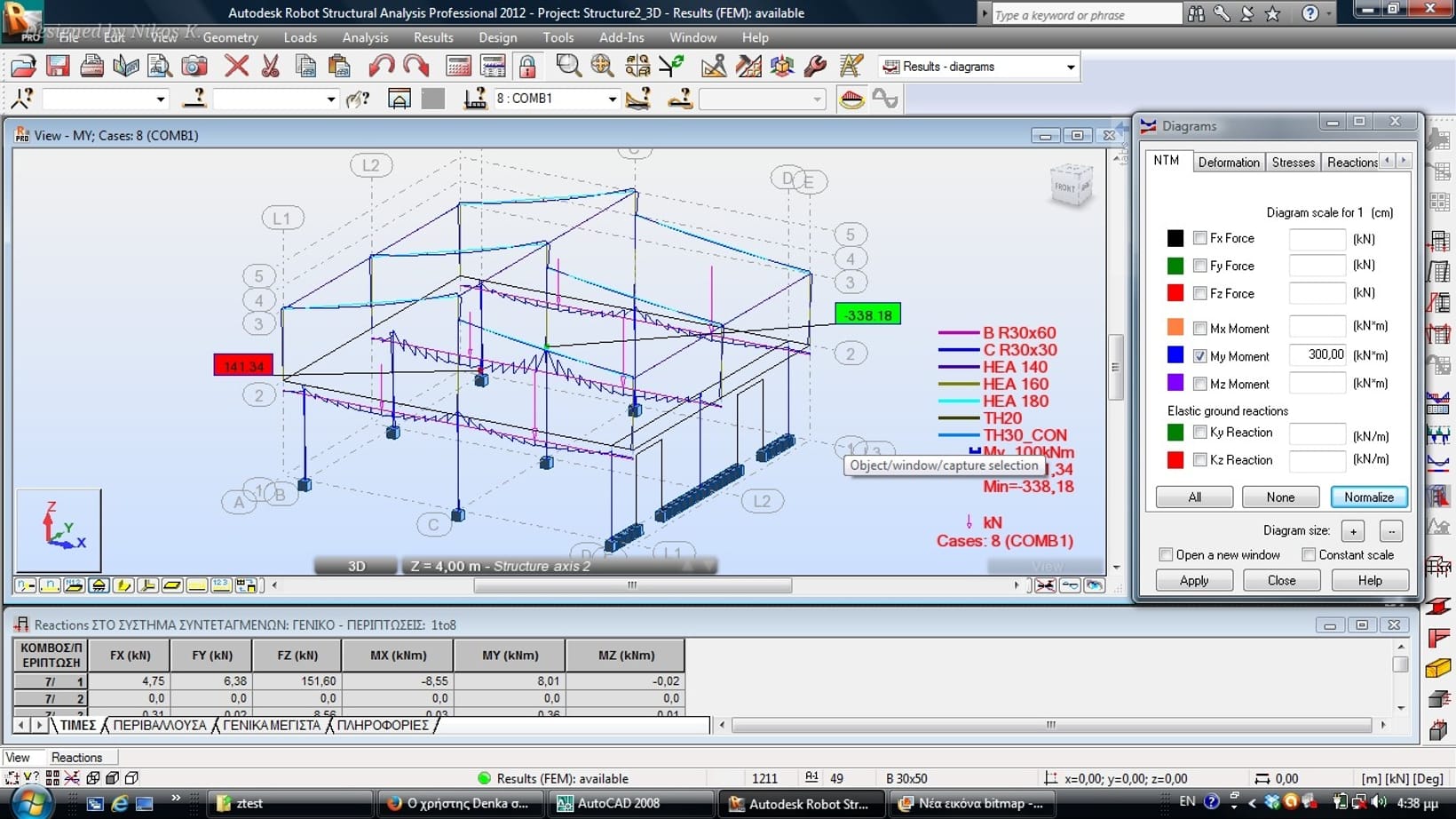This screenshot has height=819, width=1456.
Task: Enable the Fx Force checkbox
Action: (x=1199, y=238)
